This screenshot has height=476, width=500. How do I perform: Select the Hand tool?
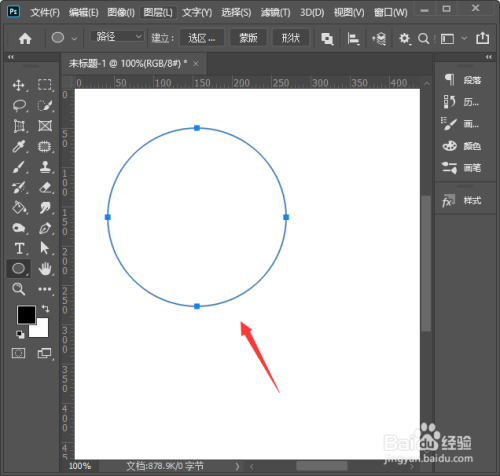(45, 269)
